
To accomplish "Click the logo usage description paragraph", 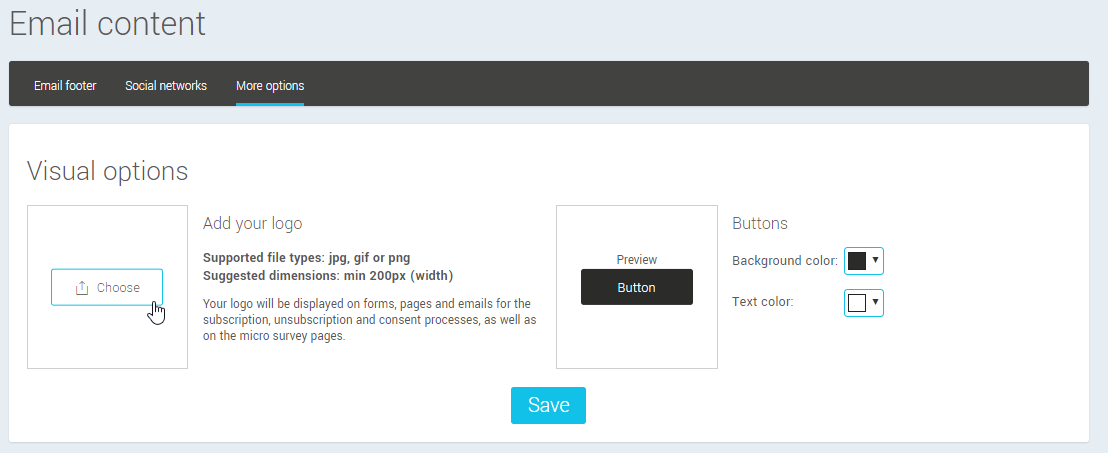I will pyautogui.click(x=370, y=319).
